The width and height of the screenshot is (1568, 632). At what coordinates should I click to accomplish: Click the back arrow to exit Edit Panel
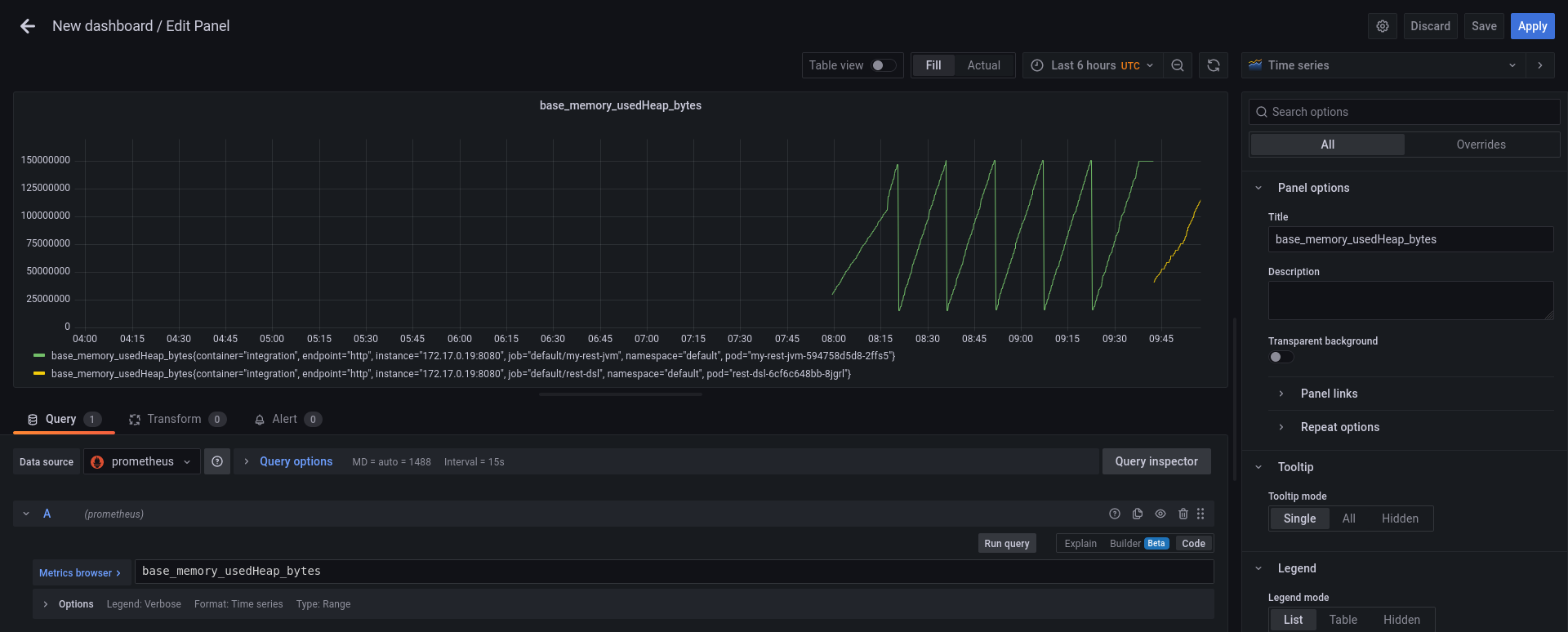coord(28,26)
